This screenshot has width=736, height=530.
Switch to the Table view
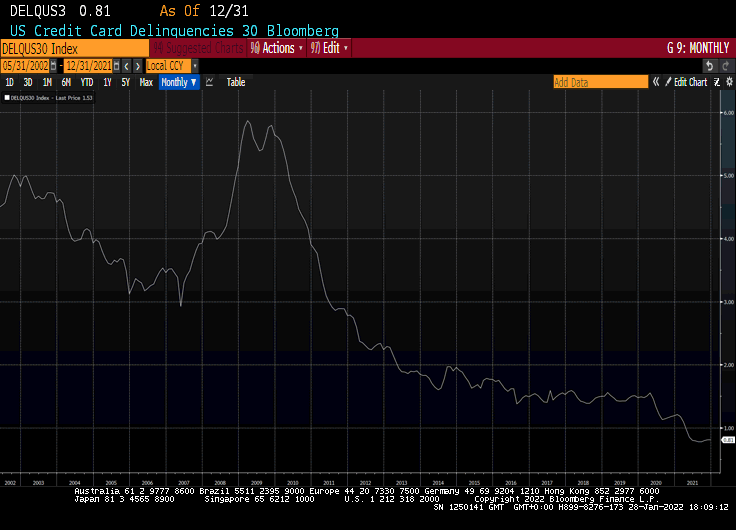tap(235, 82)
